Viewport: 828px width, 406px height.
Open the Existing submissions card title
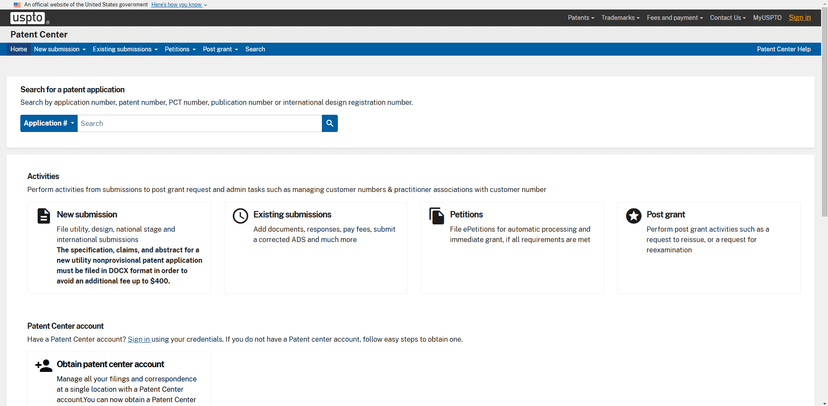coord(292,215)
